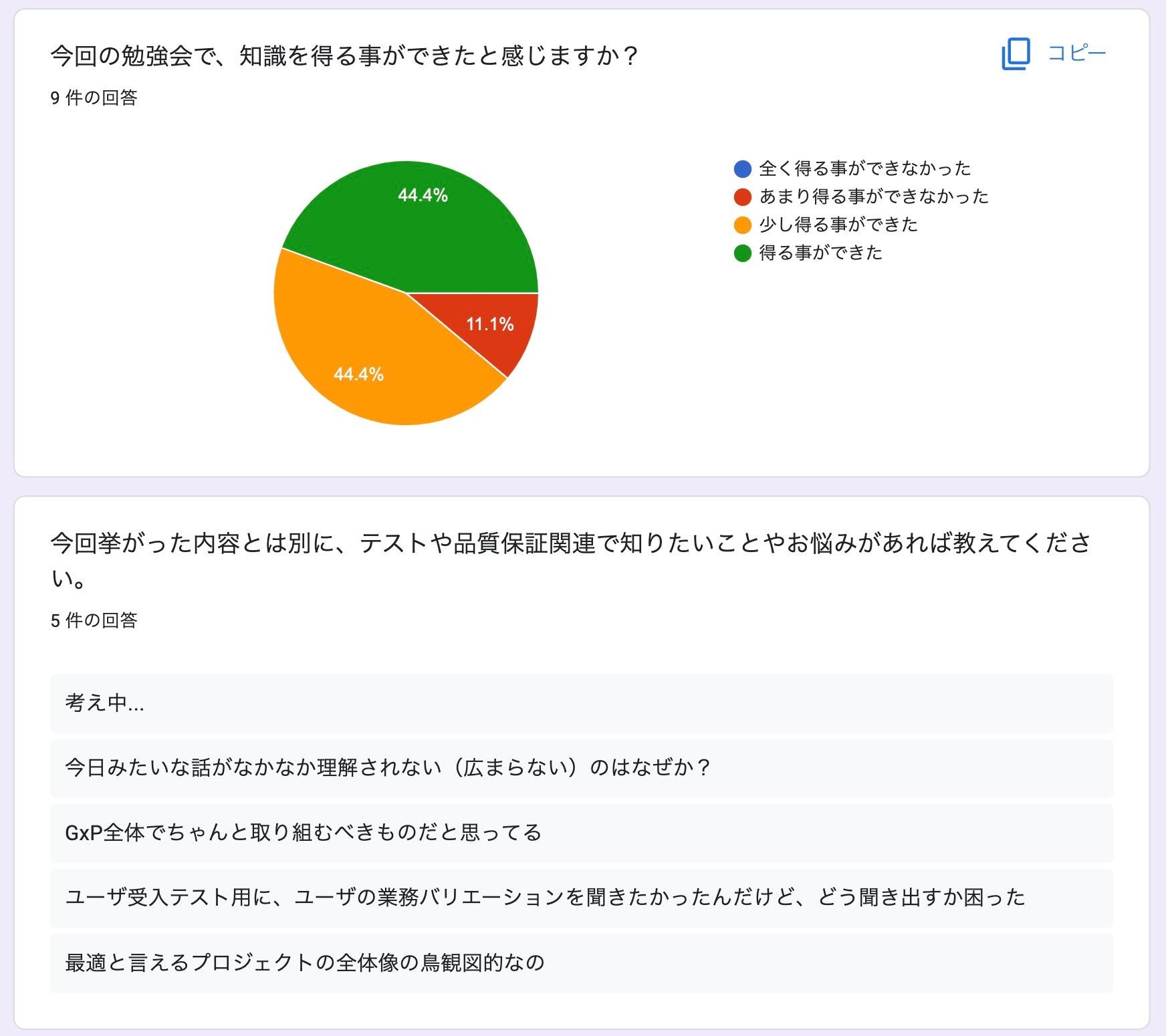Click the response about ユーザ受入テスト
Screen dimensions: 1166x1036
(x=581, y=898)
